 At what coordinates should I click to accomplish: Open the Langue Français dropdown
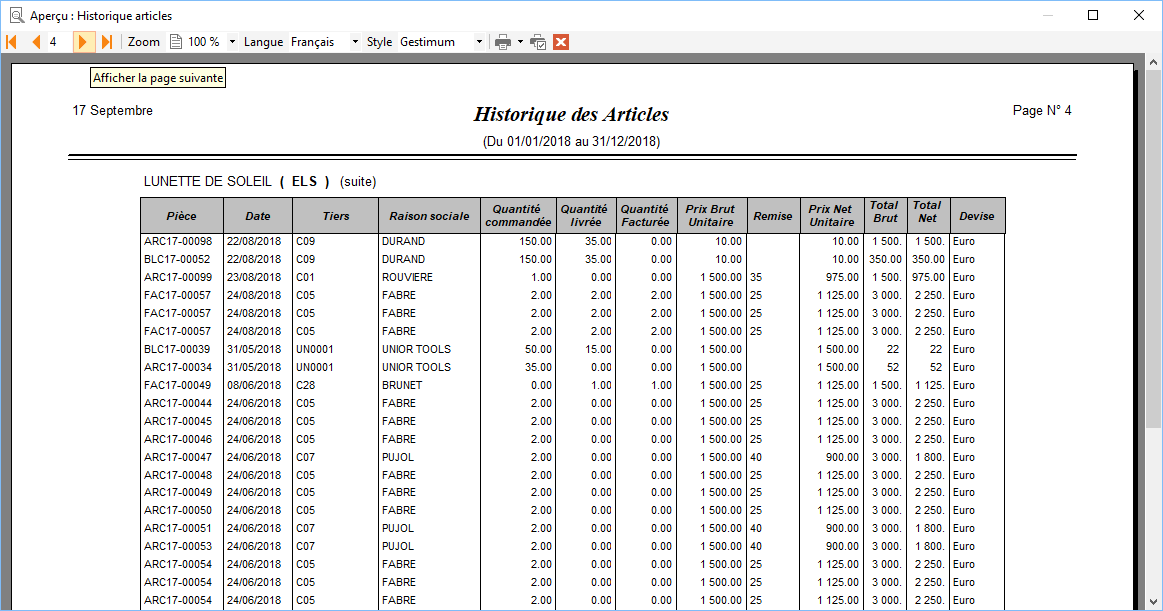pos(355,42)
